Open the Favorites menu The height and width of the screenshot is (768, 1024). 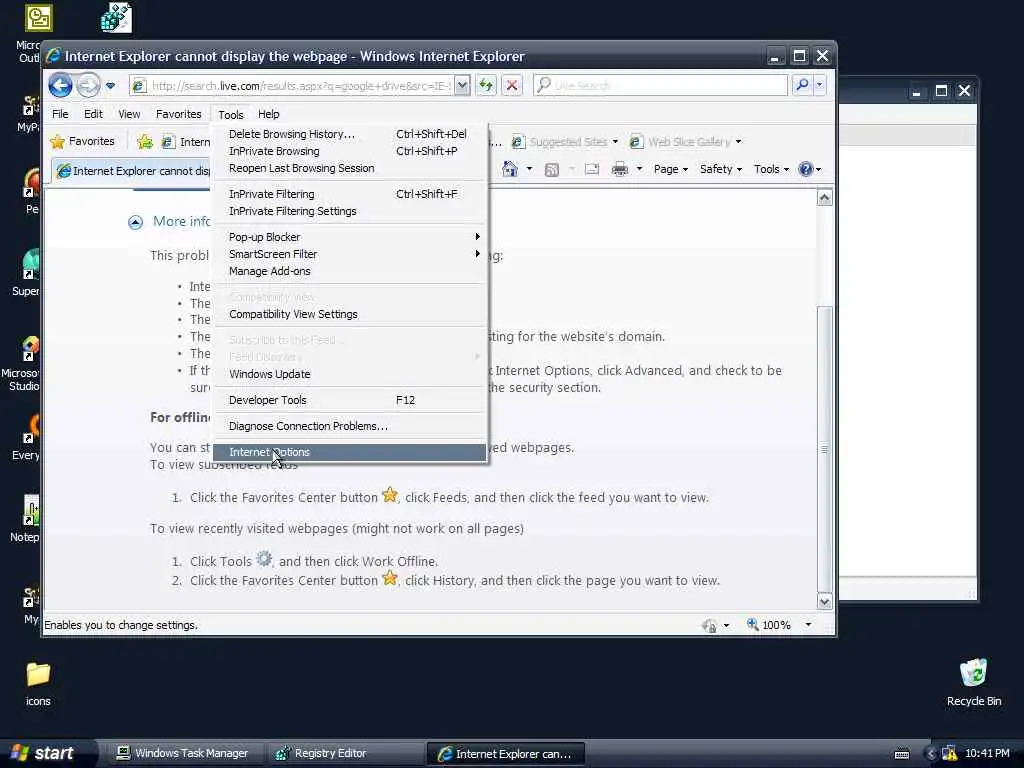pyautogui.click(x=178, y=114)
